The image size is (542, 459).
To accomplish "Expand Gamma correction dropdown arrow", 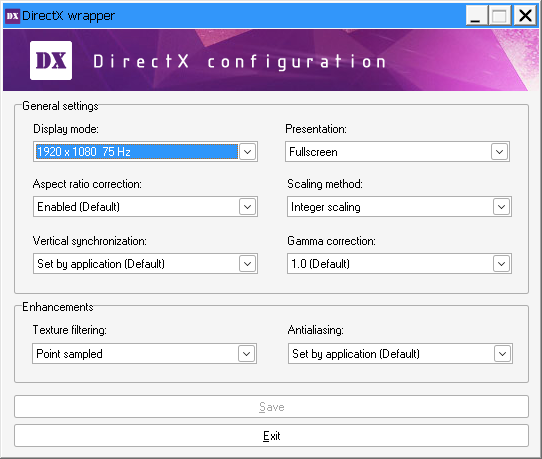I will (501, 264).
